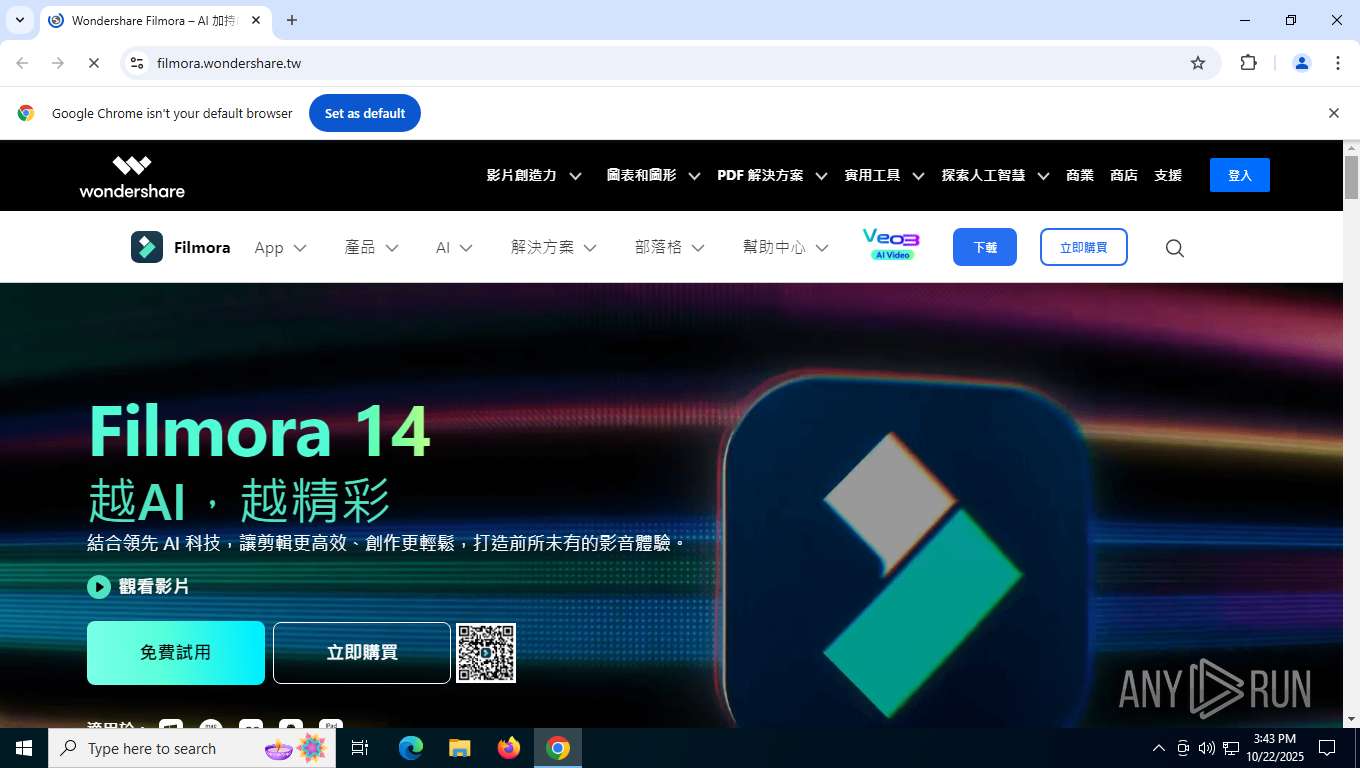1360x768 pixels.
Task: Click the taskbar search box
Action: coord(192,748)
